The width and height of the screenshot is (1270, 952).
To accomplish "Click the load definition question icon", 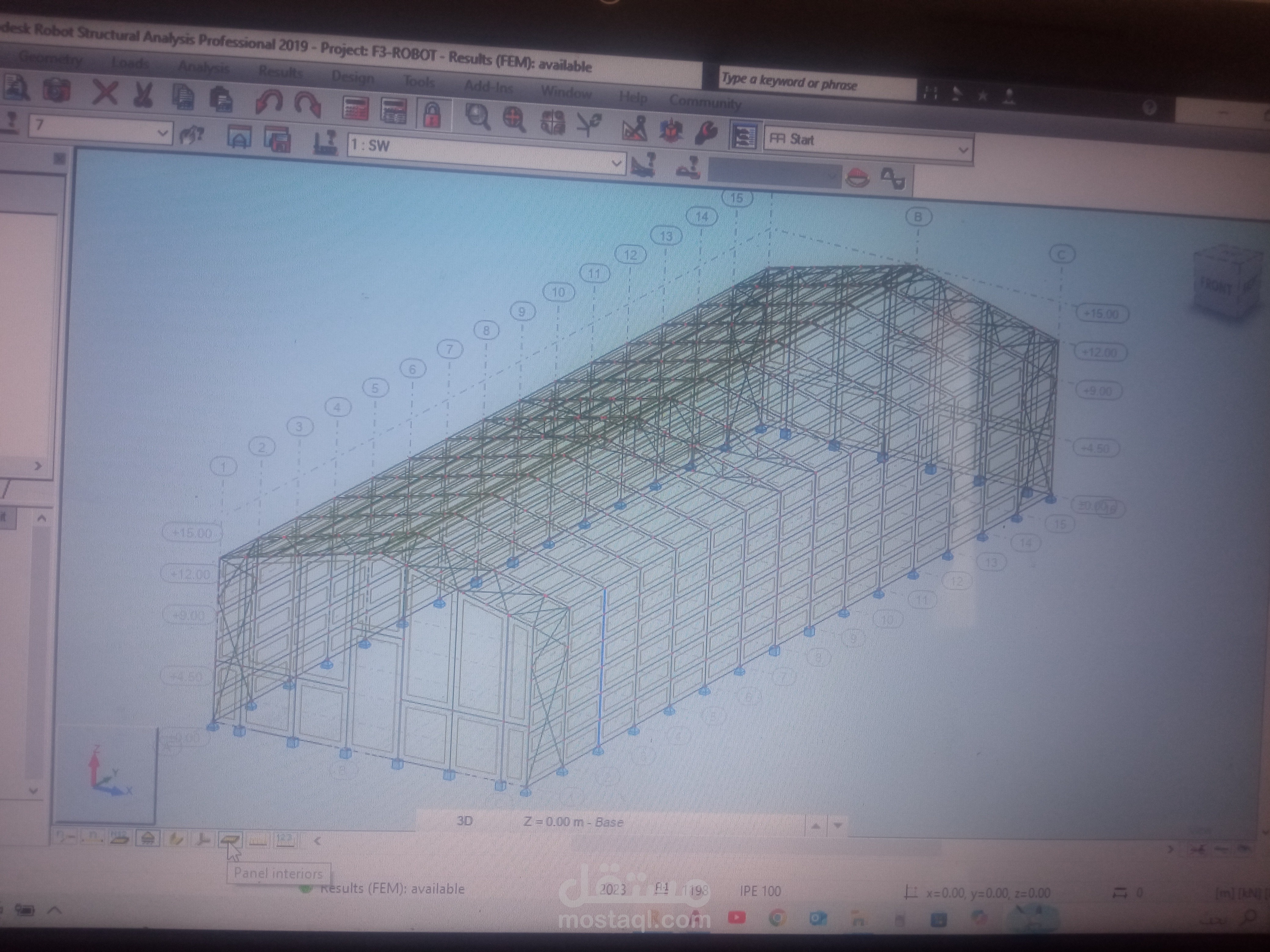I will pyautogui.click(x=688, y=167).
